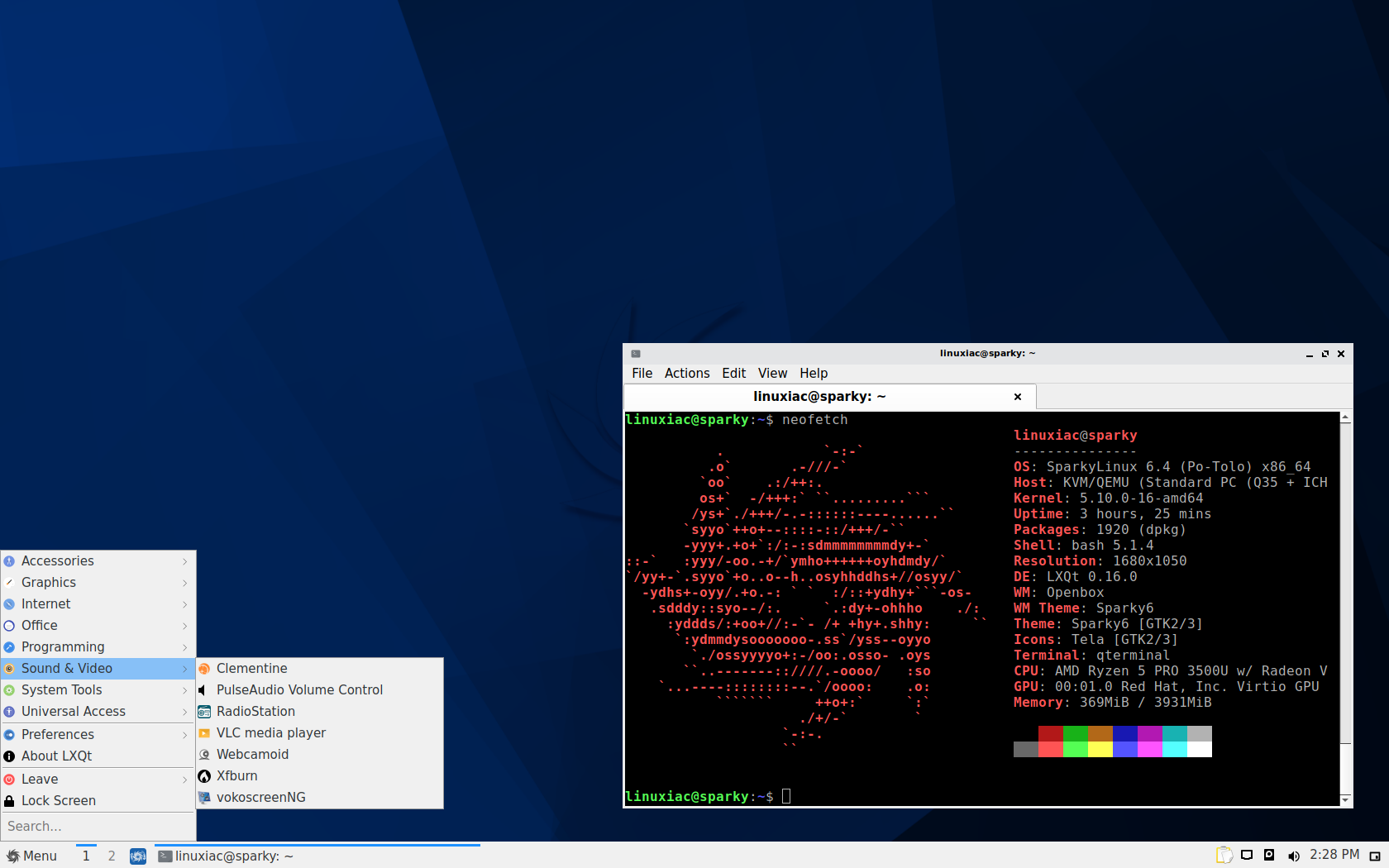Screen dimensions: 1389x868
Task: Open the File menu in qterminal
Action: (642, 374)
